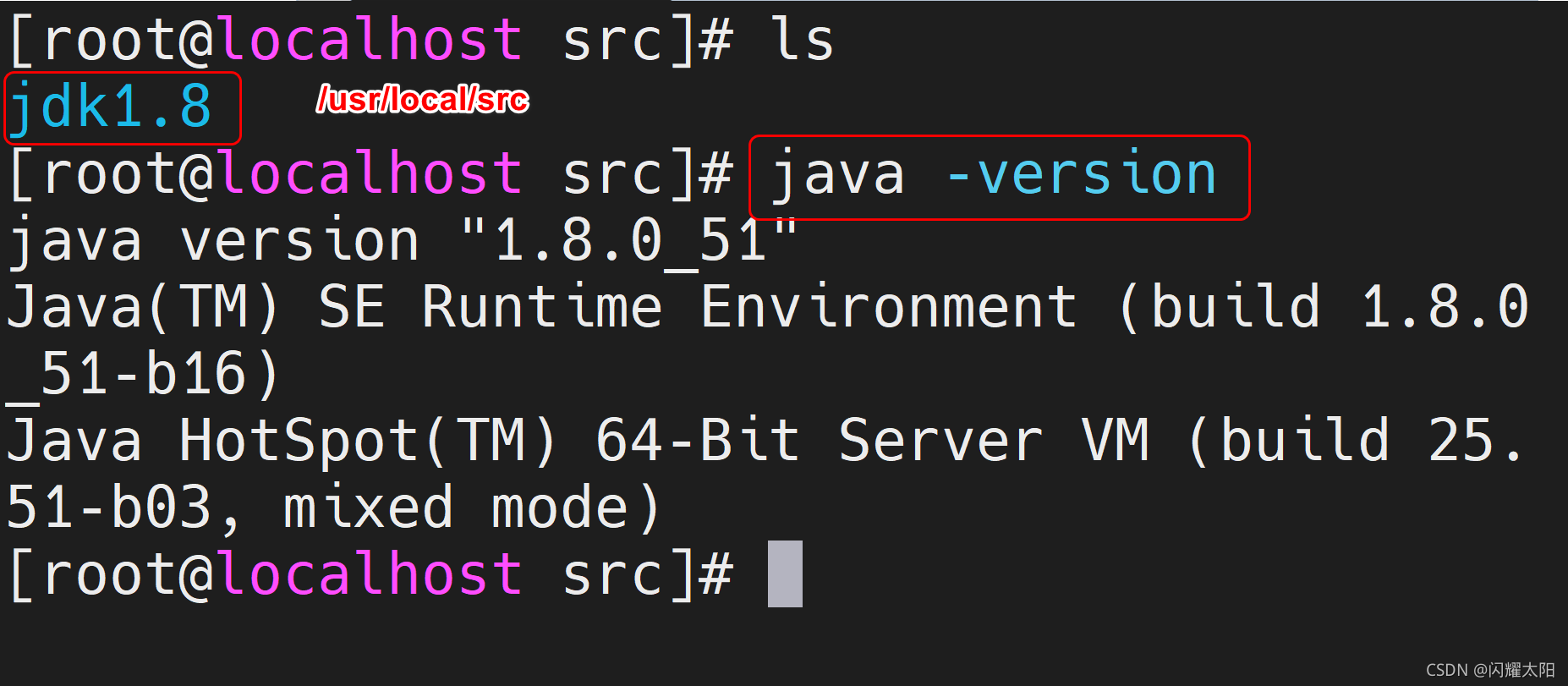Click the '_51-b16)' wrapped output text
Image resolution: width=1568 pixels, height=686 pixels.
click(x=142, y=375)
